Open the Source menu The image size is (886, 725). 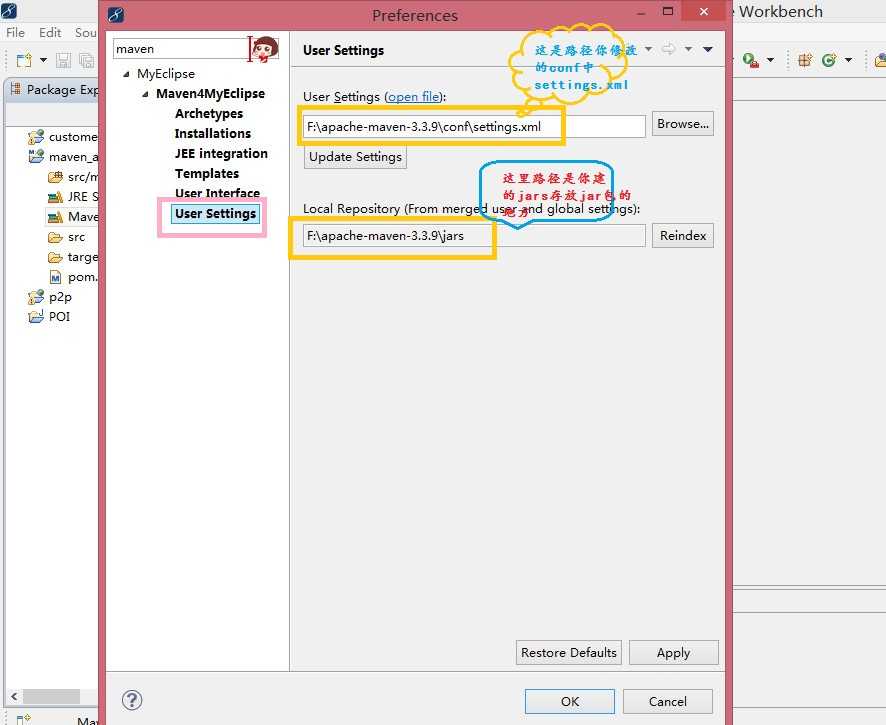86,33
